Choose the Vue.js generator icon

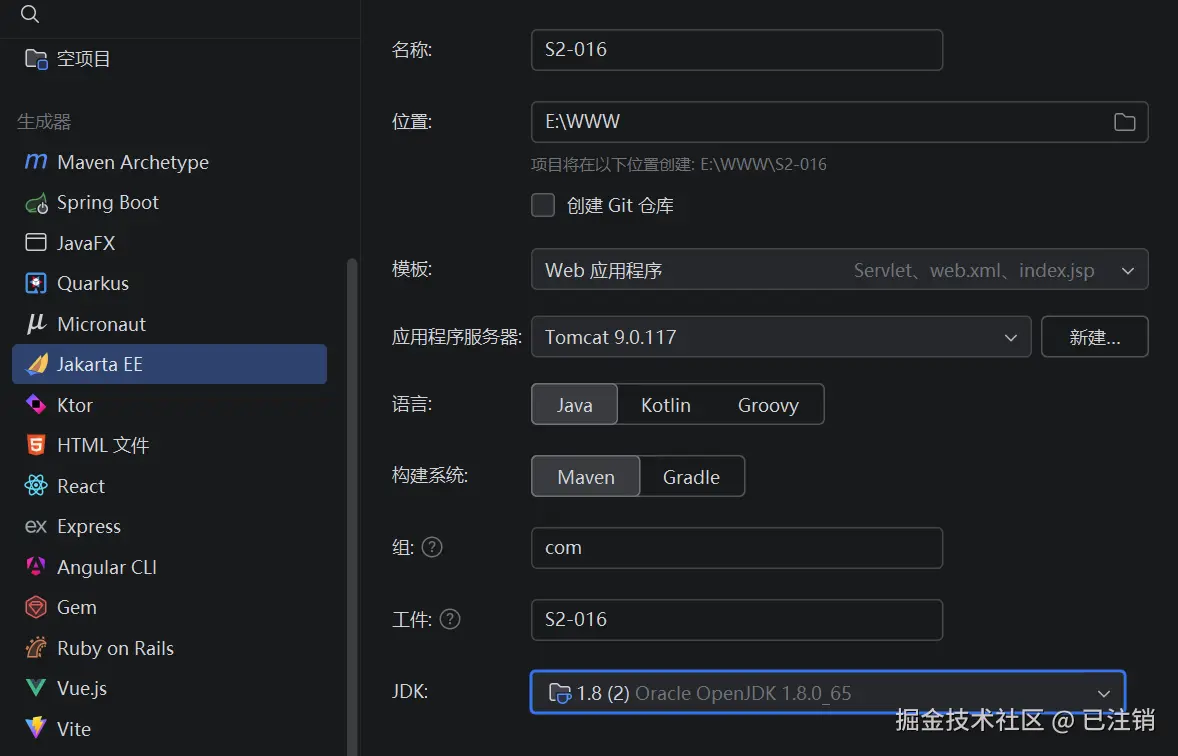[x=36, y=688]
